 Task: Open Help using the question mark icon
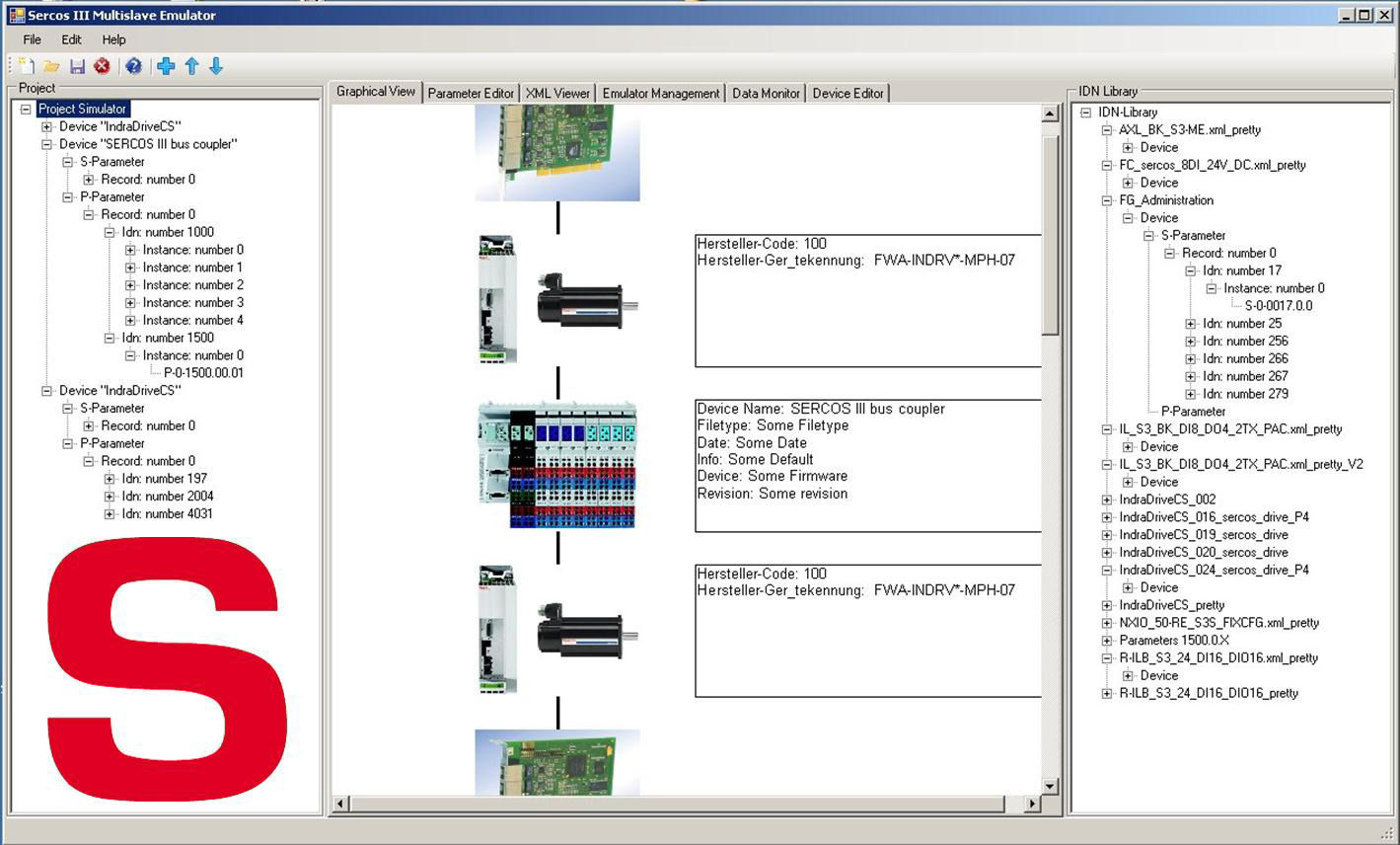pos(134,65)
